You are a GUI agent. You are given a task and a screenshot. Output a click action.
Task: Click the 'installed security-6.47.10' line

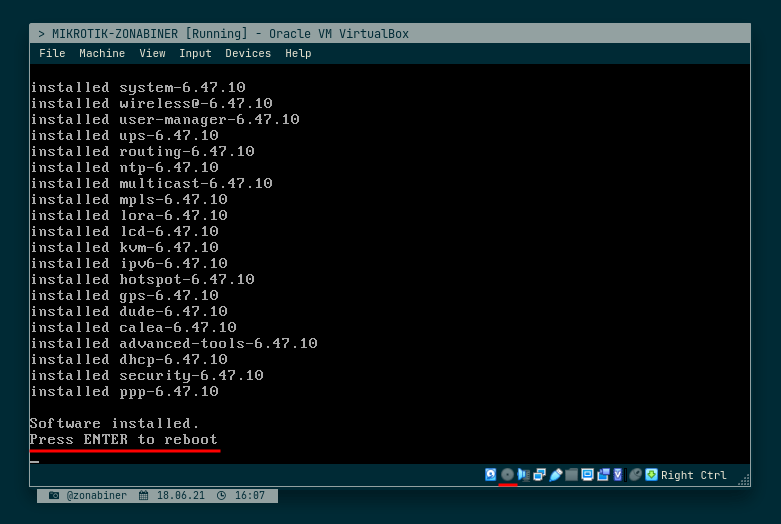point(147,375)
